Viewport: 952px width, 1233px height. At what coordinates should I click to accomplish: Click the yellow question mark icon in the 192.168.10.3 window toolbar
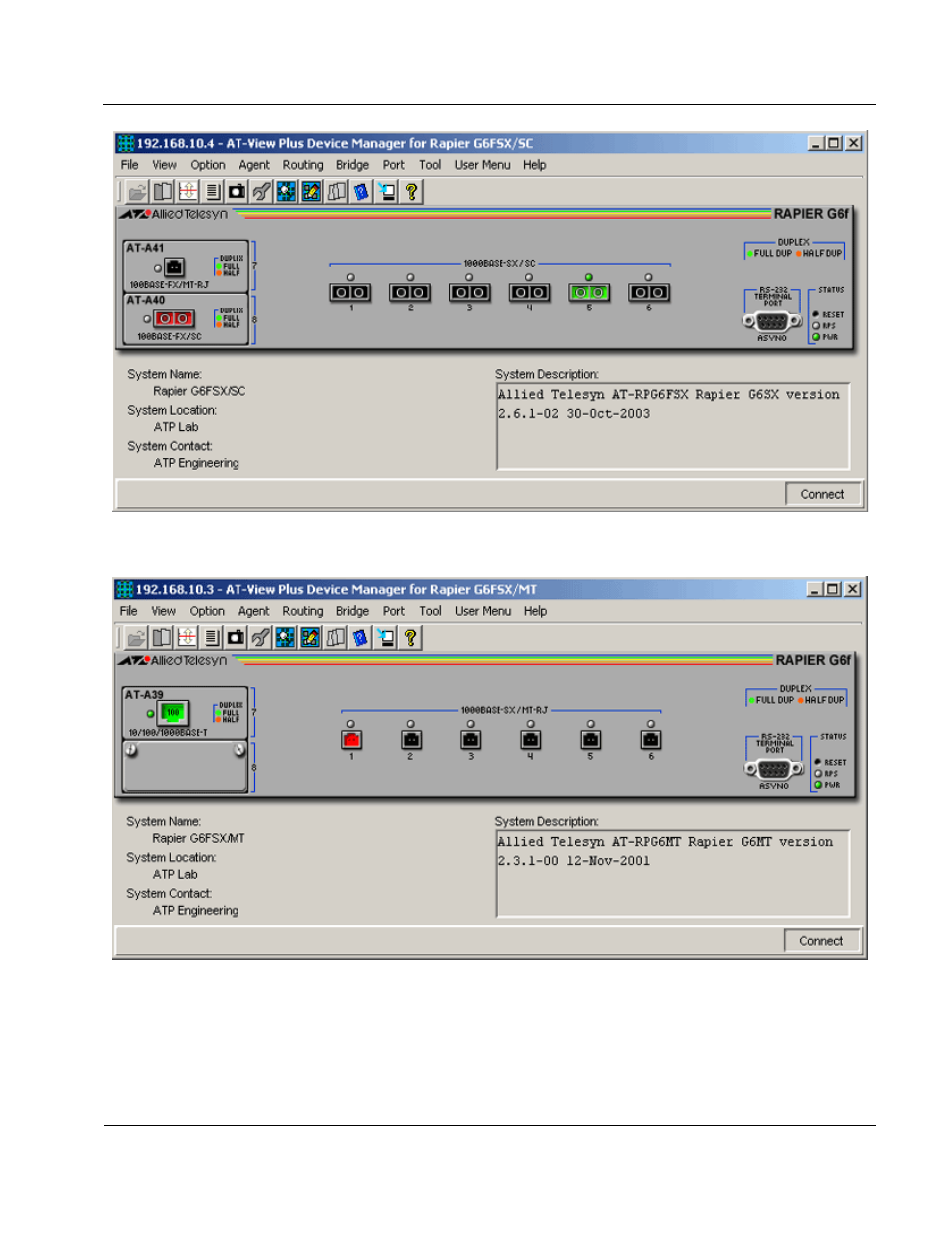pos(410,637)
